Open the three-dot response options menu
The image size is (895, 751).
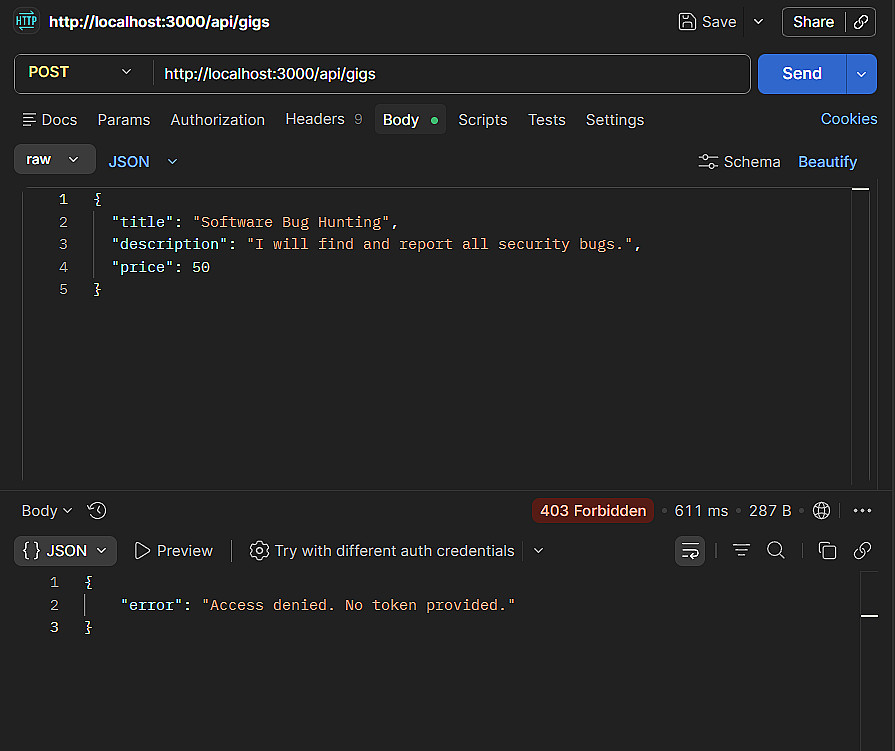coord(862,511)
